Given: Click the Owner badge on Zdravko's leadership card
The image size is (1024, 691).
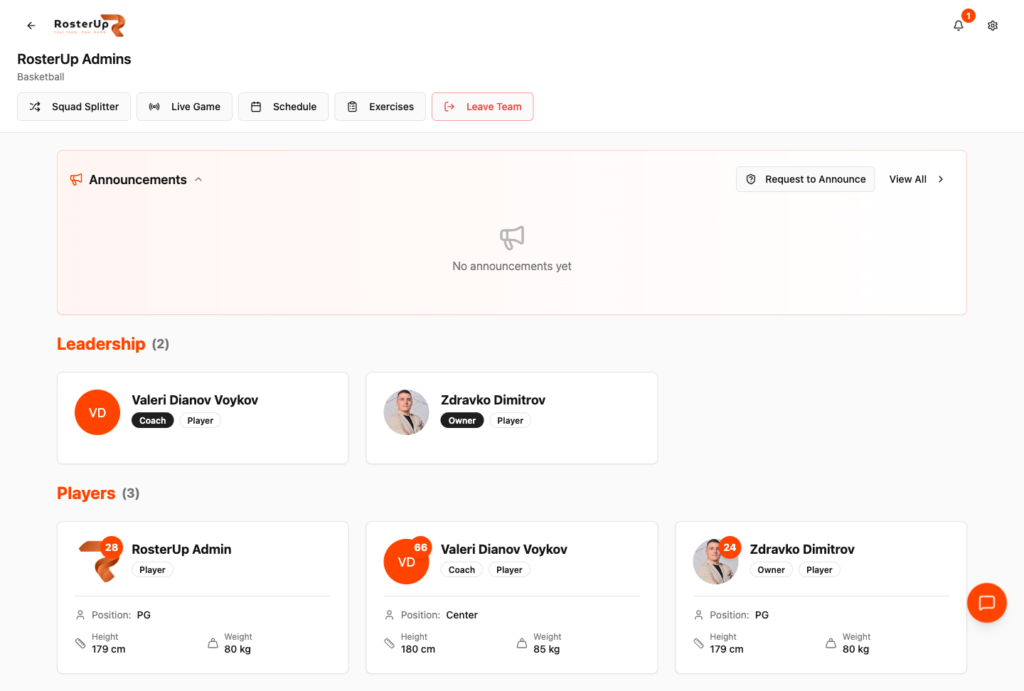Looking at the screenshot, I should pos(462,421).
